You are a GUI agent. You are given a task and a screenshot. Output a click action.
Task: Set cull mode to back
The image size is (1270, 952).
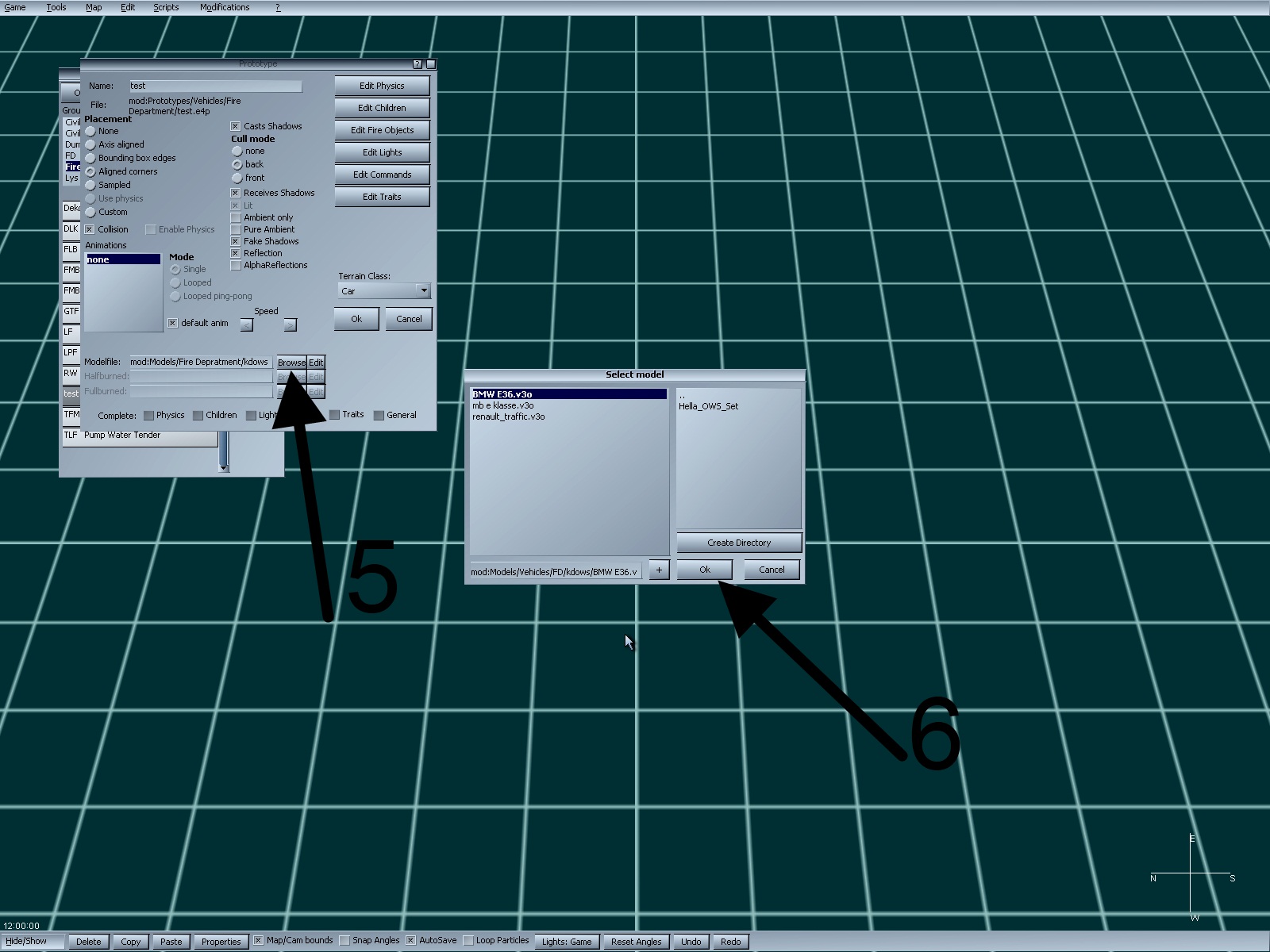click(237, 165)
